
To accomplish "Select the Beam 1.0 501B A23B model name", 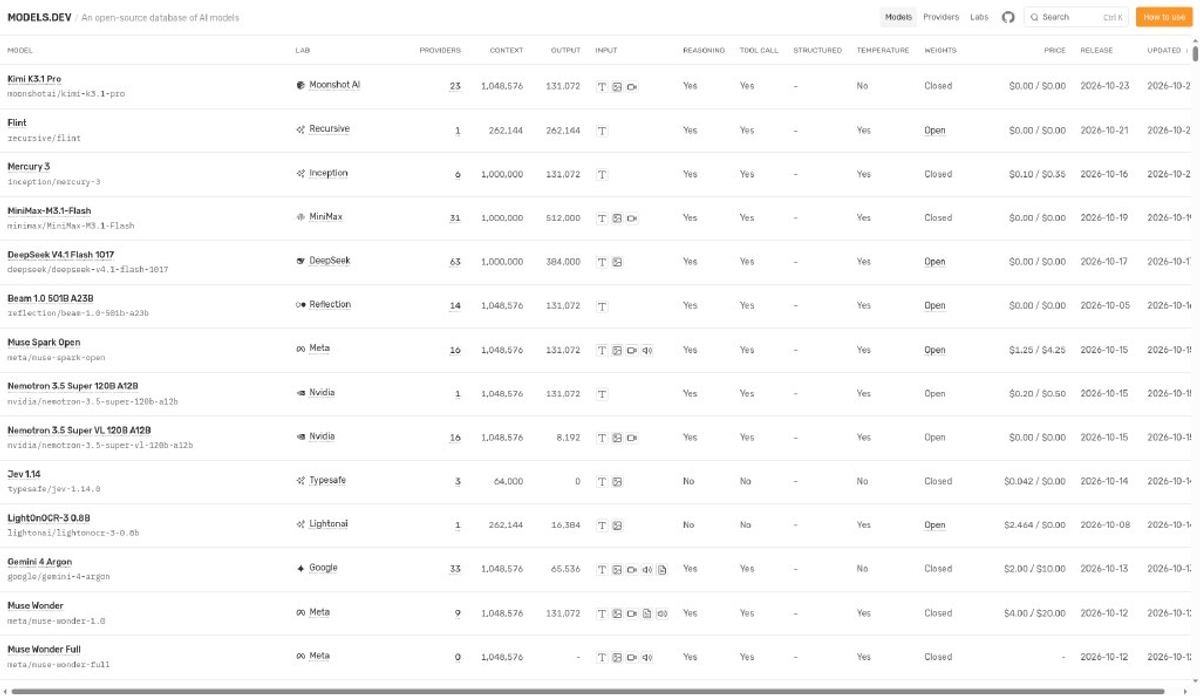I will point(50,298).
